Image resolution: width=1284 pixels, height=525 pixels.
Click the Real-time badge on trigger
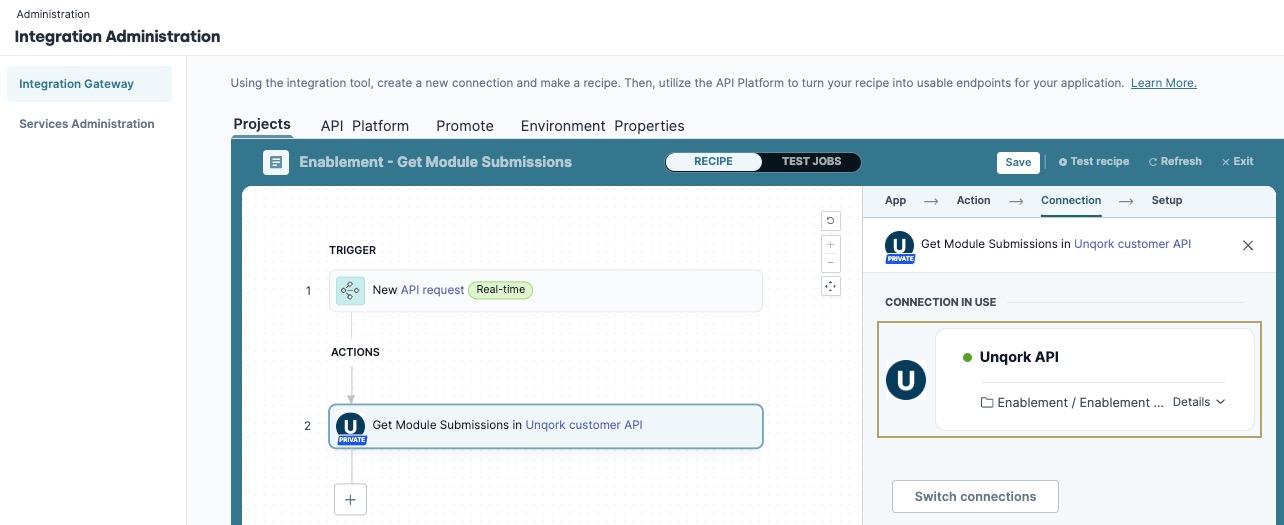coord(501,290)
